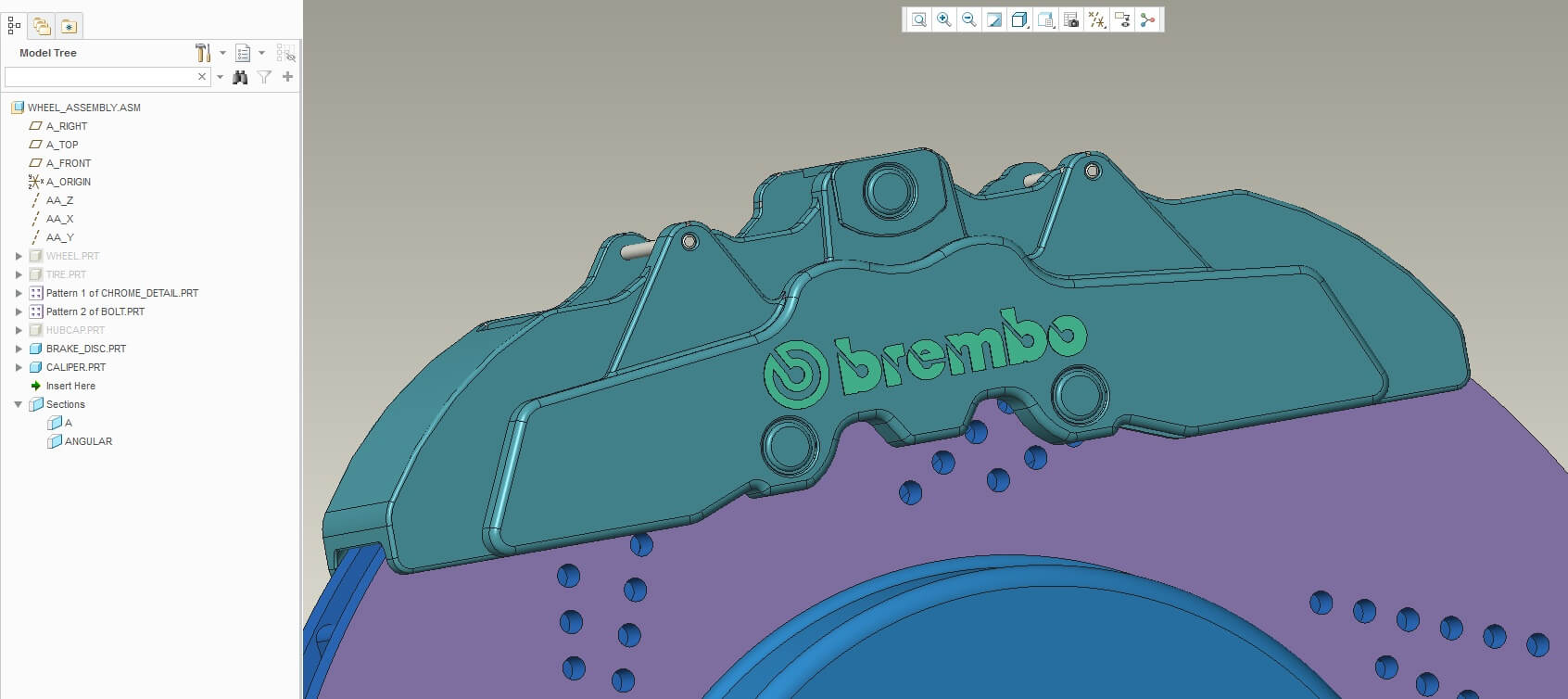Select the hidden WHEEL.PRT item
The height and width of the screenshot is (699, 1568).
click(72, 256)
